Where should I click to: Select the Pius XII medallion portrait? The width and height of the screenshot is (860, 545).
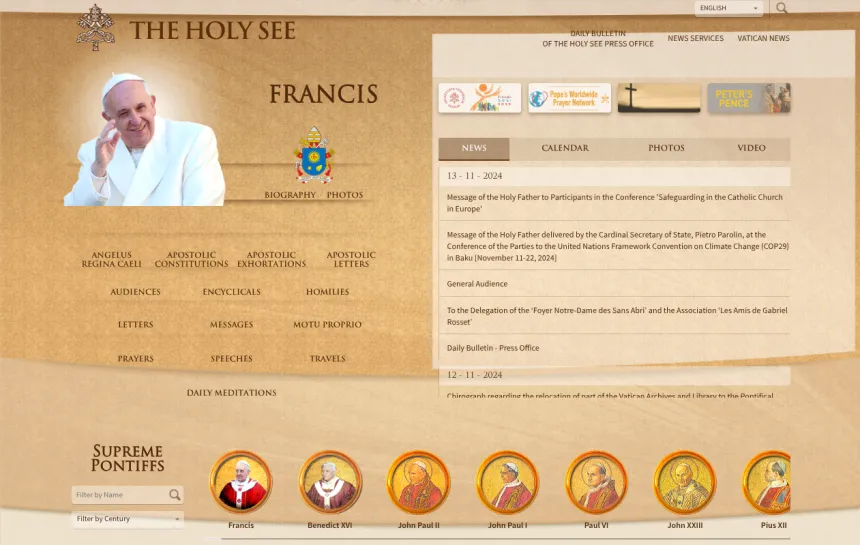[767, 482]
